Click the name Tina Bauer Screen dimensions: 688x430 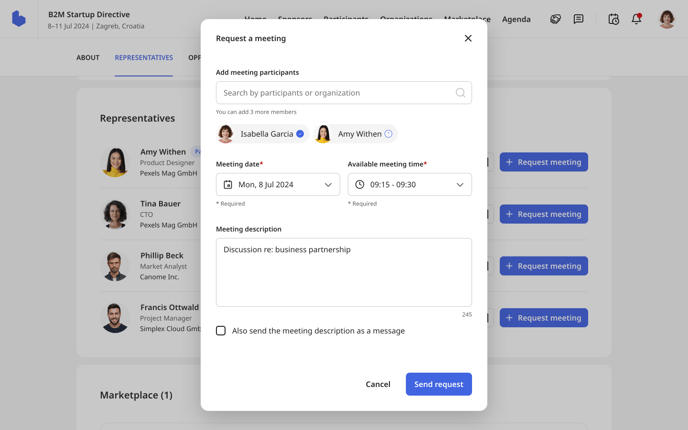(x=160, y=204)
